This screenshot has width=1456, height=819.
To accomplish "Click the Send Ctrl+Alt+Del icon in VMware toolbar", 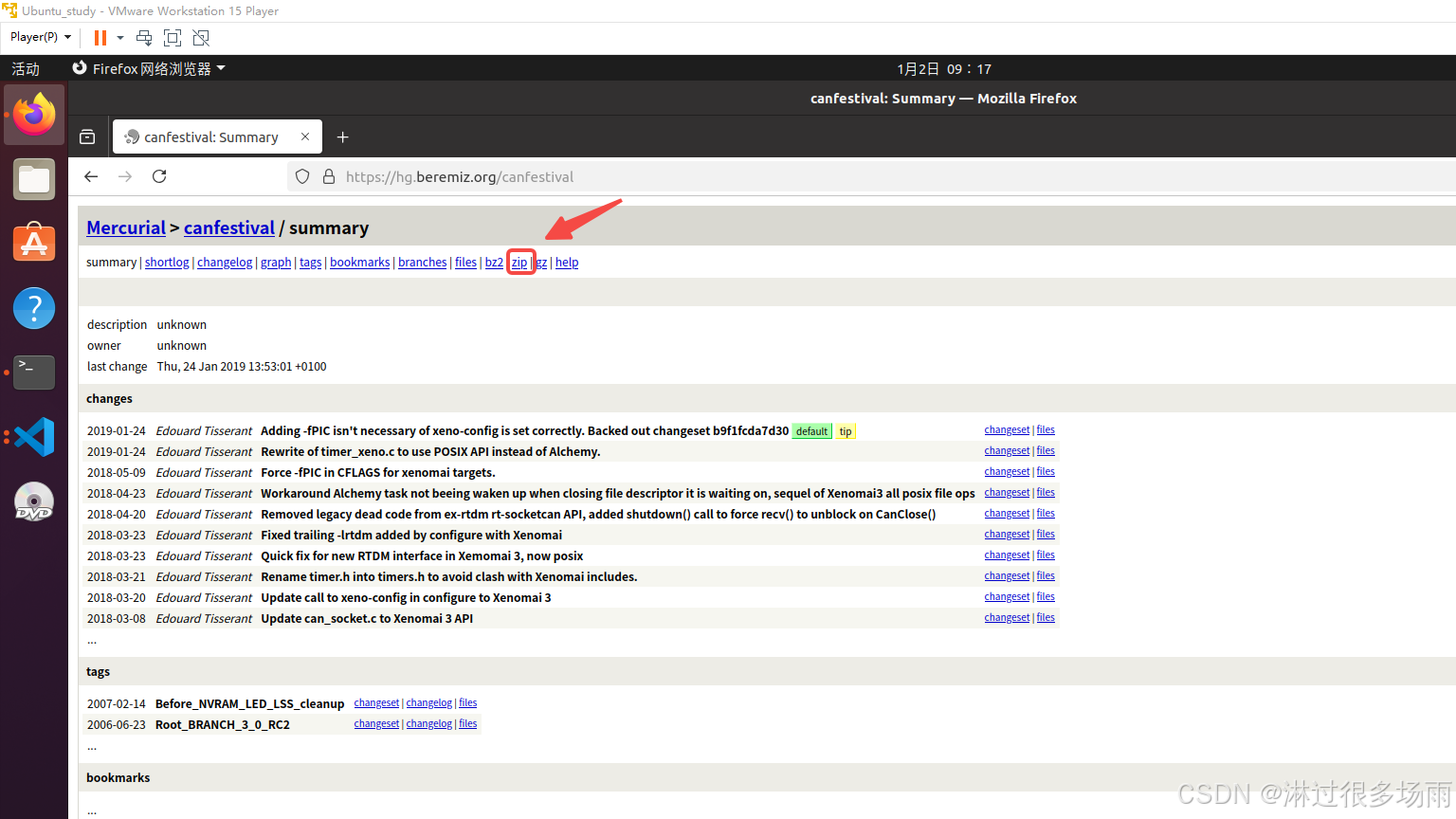I will 144,38.
